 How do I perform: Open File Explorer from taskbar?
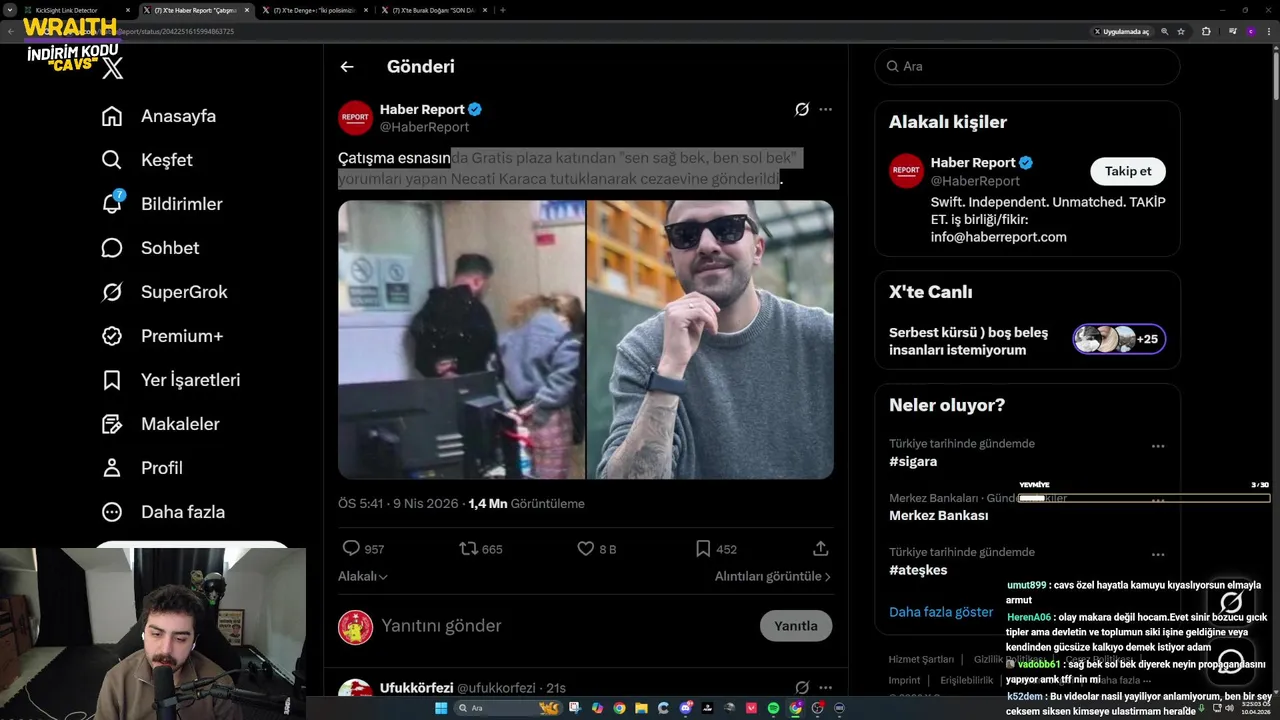click(x=641, y=708)
